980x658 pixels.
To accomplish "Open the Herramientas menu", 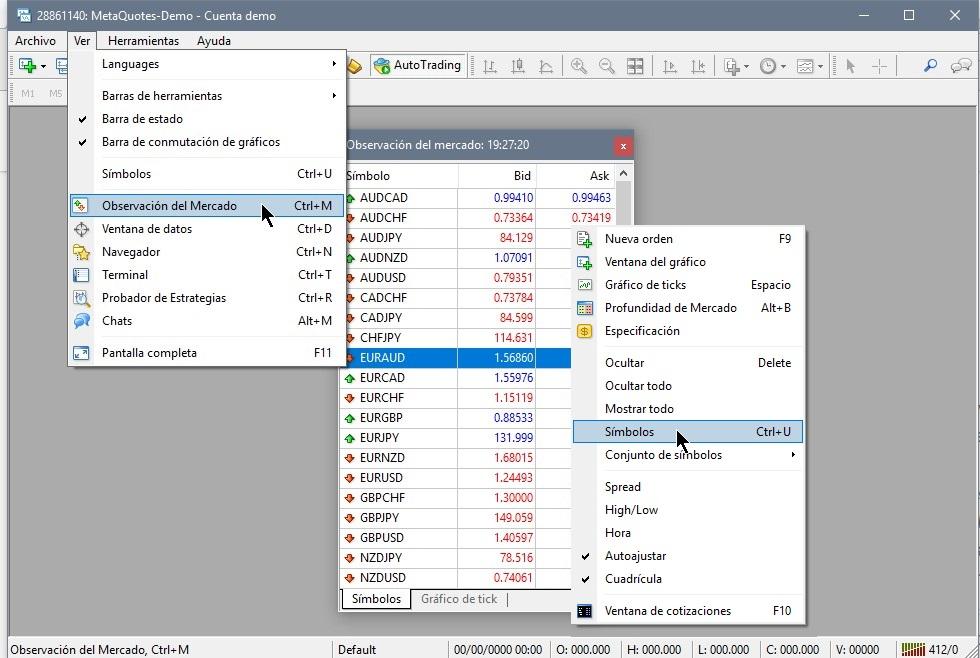I will point(143,41).
